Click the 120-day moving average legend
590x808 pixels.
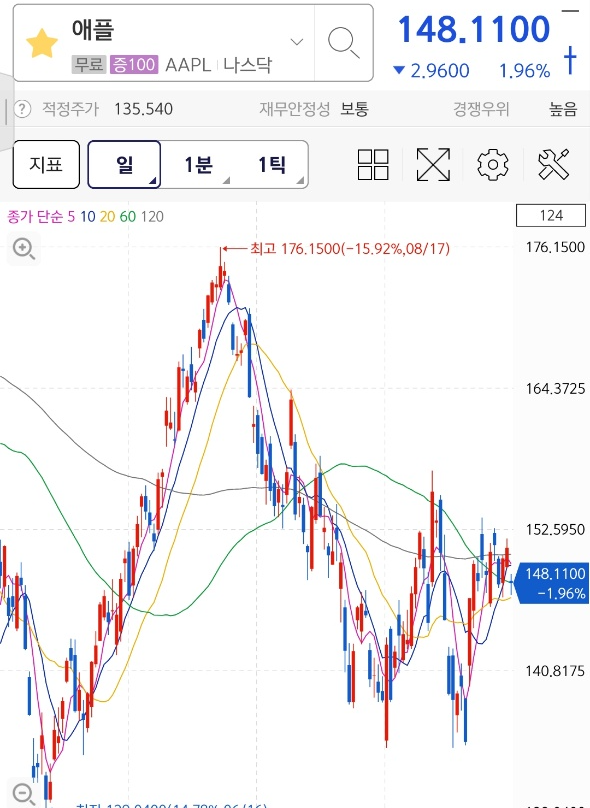(152, 216)
